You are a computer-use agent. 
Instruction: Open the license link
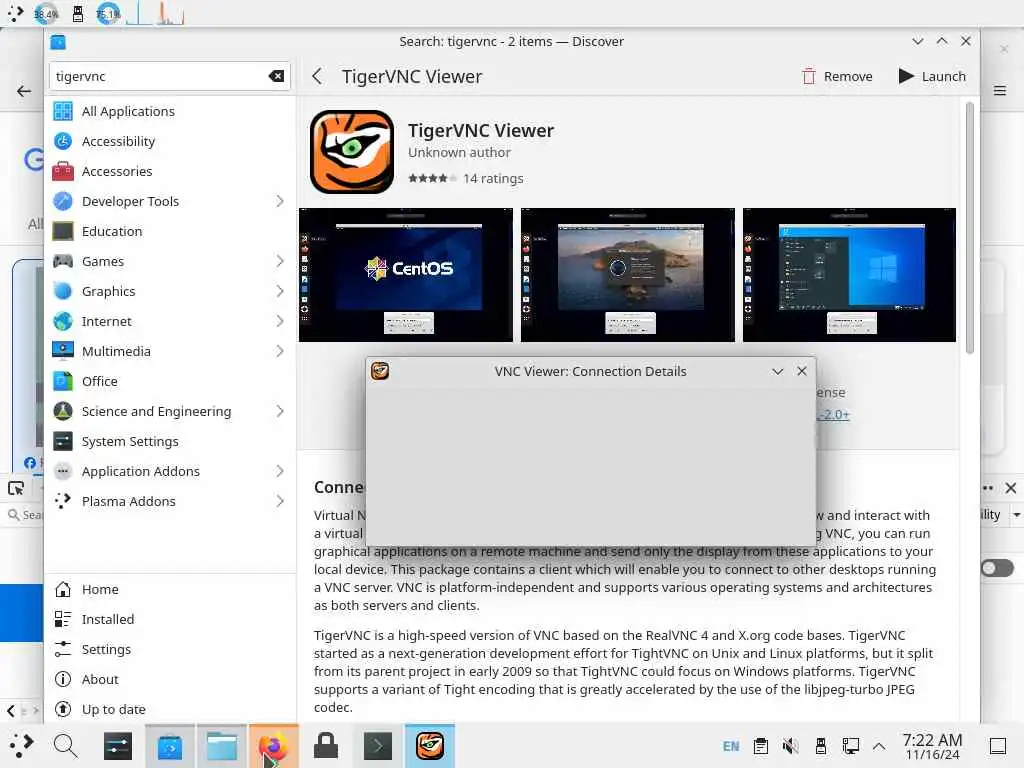833,415
